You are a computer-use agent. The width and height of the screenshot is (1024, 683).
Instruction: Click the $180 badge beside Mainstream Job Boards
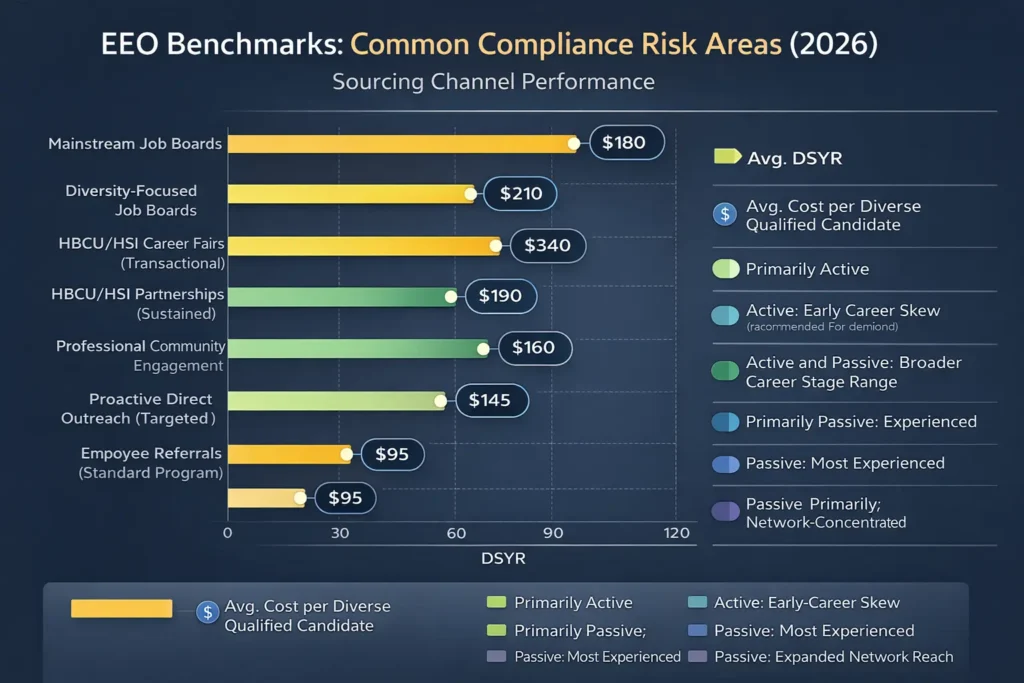[627, 142]
